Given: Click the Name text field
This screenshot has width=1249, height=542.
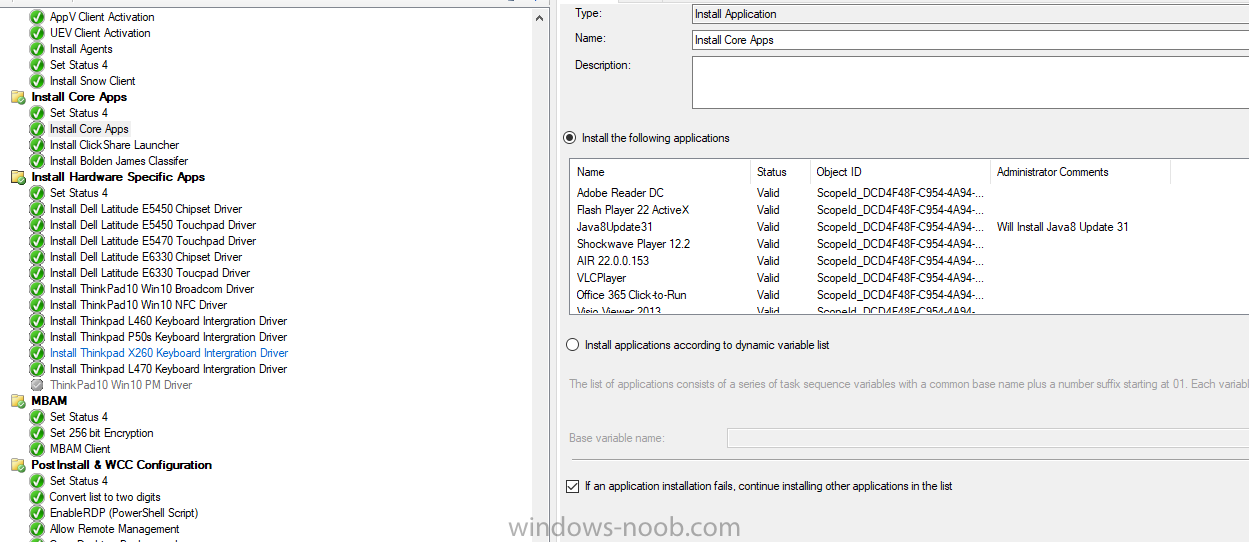Looking at the screenshot, I should 970,40.
